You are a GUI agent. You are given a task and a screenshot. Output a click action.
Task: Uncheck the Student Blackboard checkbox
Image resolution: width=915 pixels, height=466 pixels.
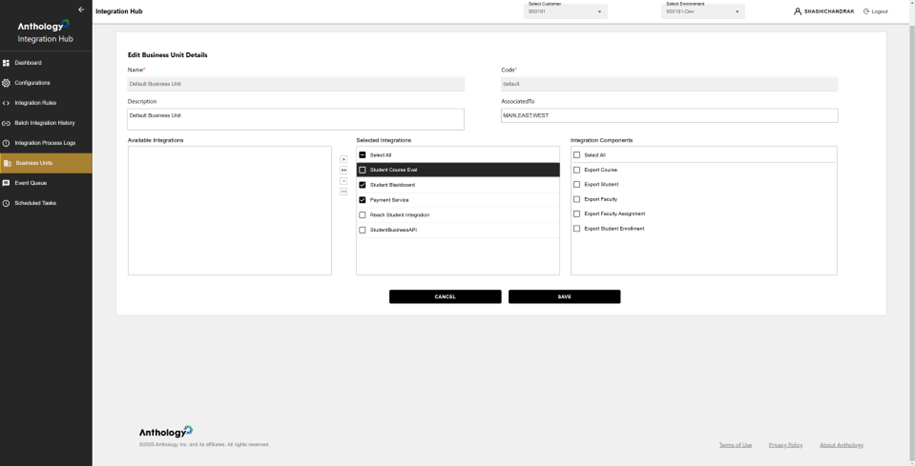click(x=363, y=185)
